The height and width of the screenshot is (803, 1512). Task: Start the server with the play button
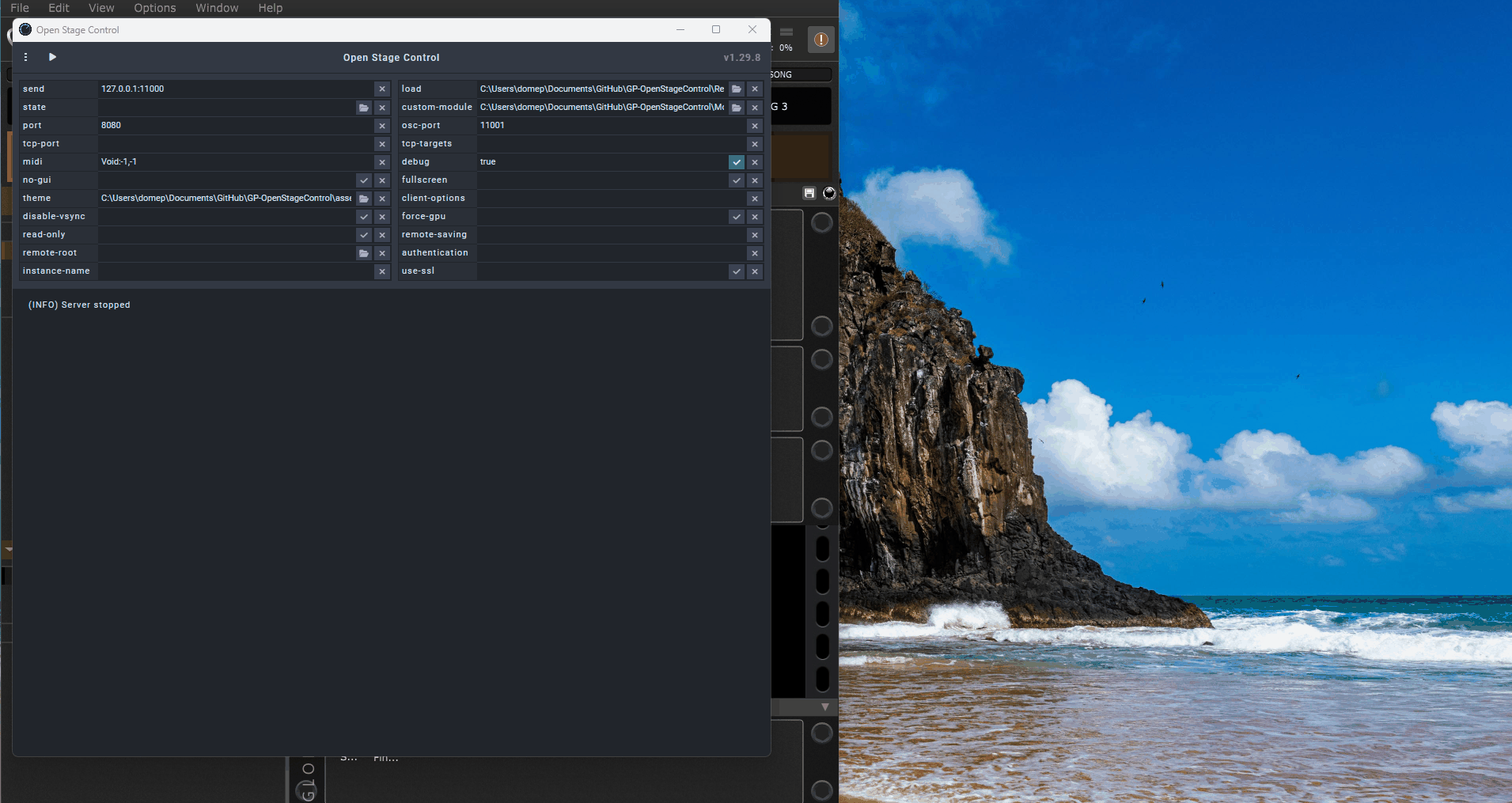[52, 57]
